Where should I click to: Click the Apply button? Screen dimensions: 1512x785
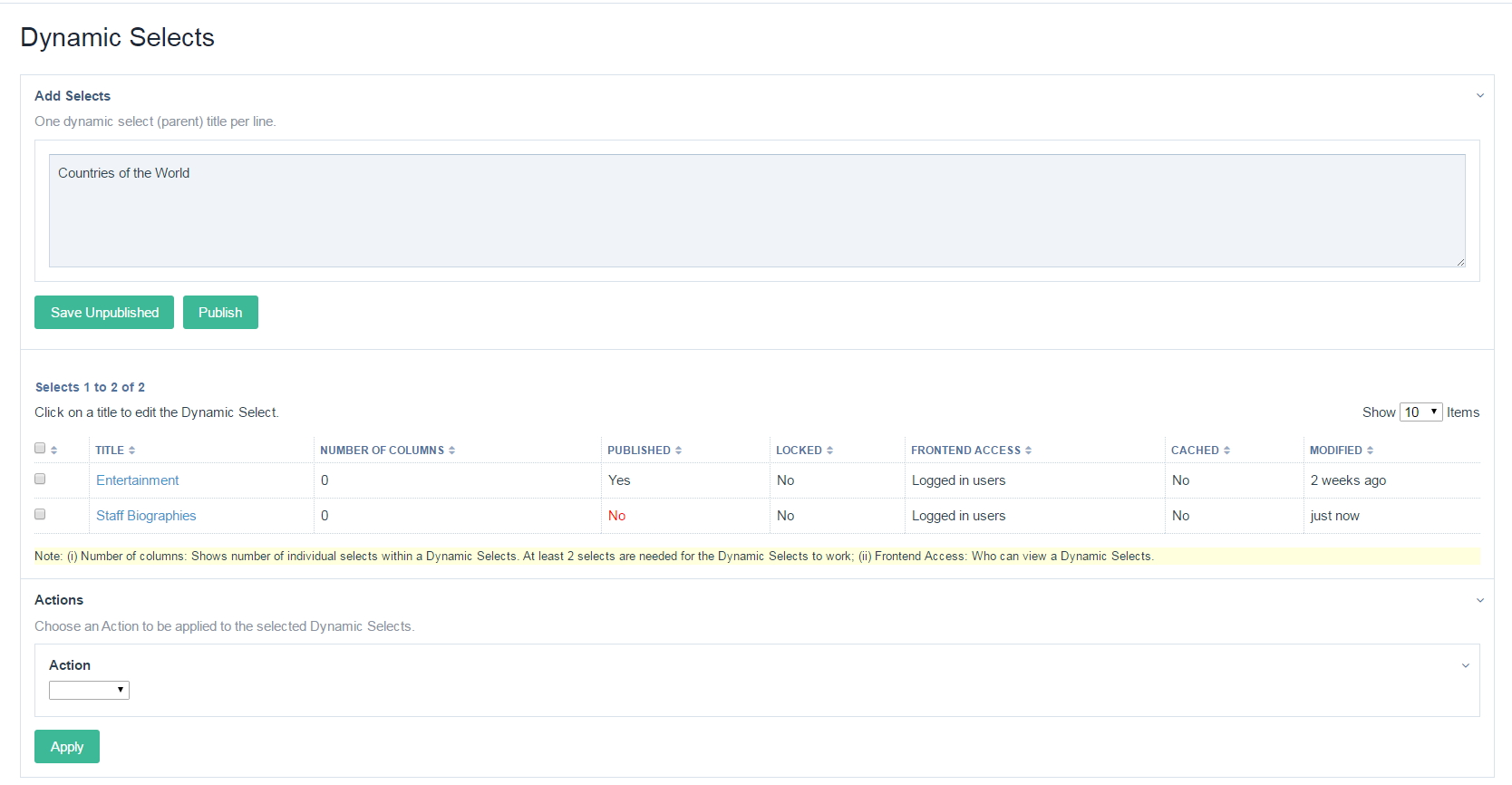[x=67, y=747]
